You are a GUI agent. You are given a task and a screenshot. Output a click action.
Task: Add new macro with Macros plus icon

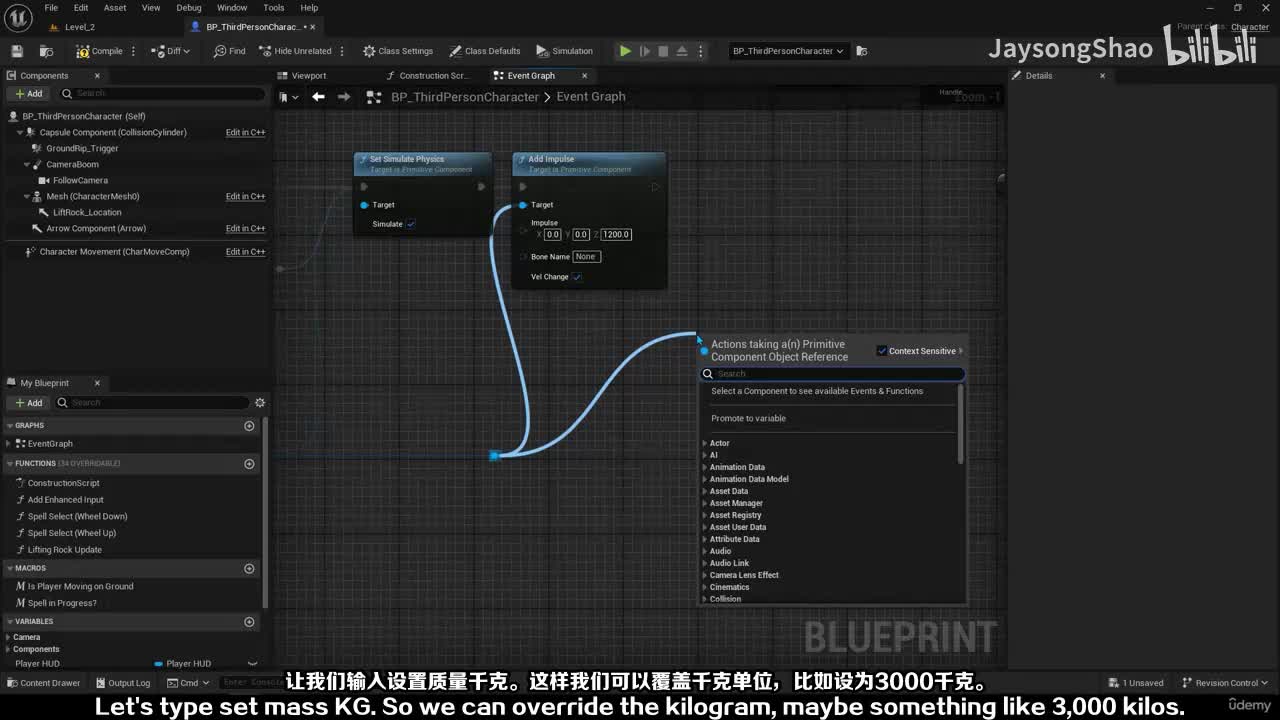click(249, 568)
